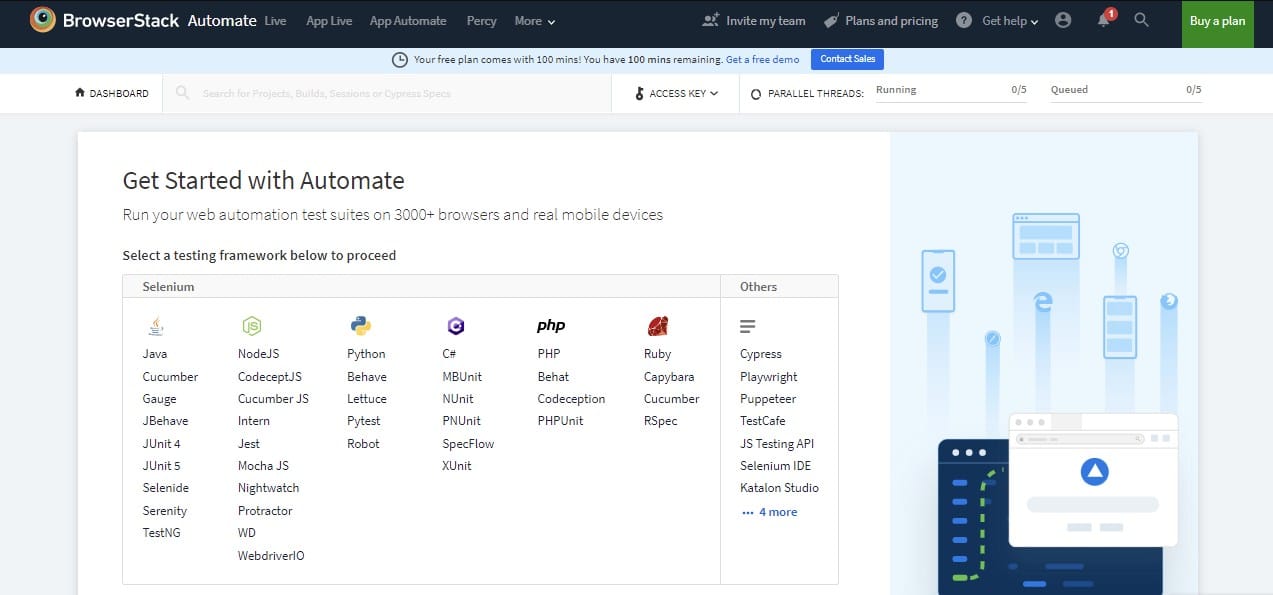The width and height of the screenshot is (1273, 595).
Task: Click the PHP logo
Action: point(550,324)
